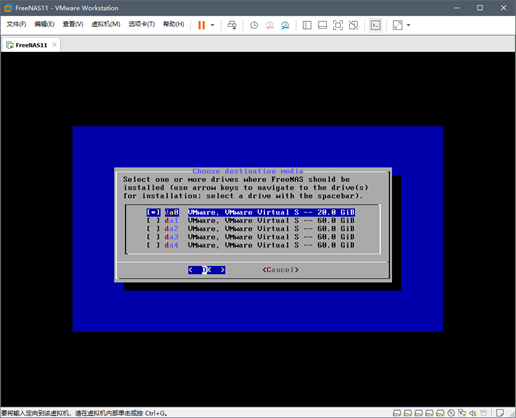Click the Cancel button in installer dialog
The width and height of the screenshot is (516, 418).
click(x=280, y=270)
